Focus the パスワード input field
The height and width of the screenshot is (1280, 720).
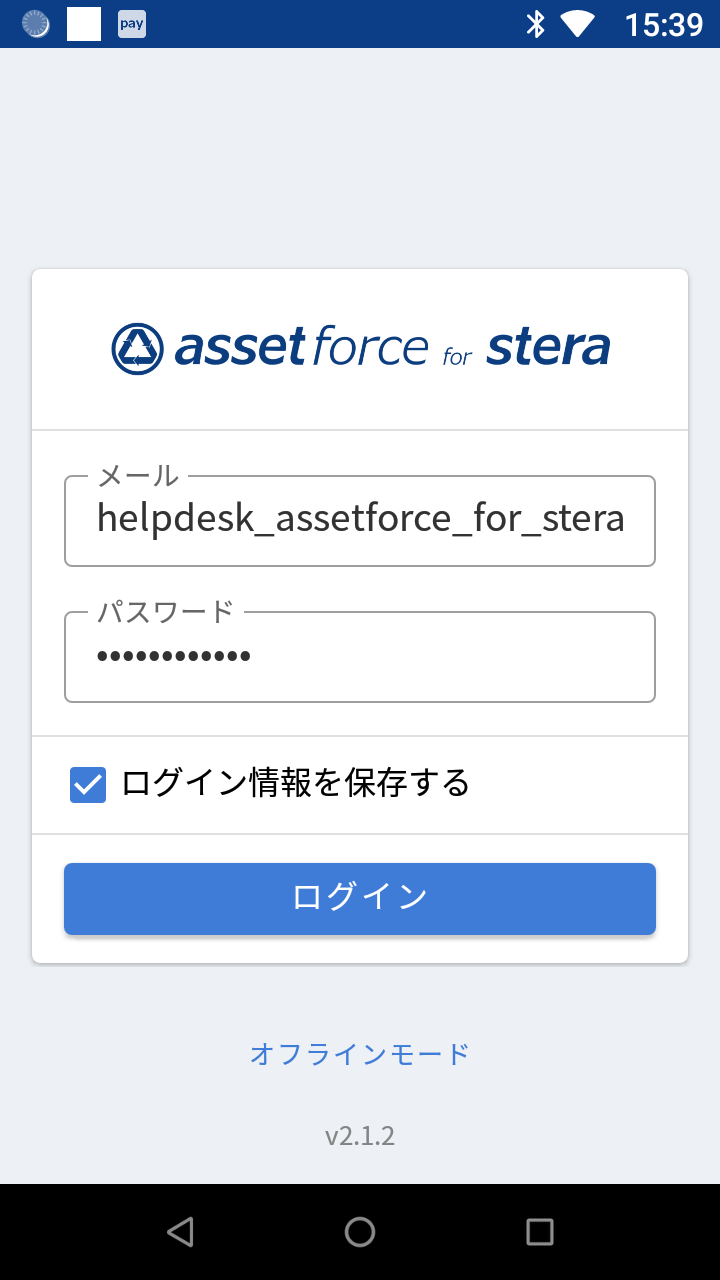coord(360,657)
